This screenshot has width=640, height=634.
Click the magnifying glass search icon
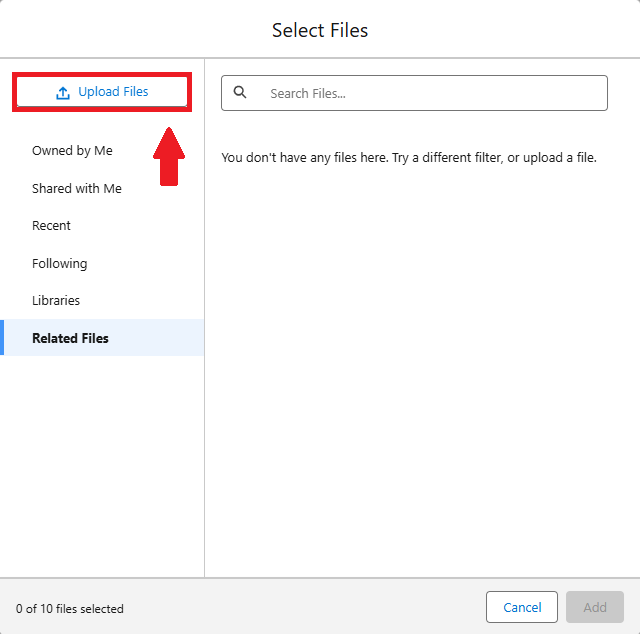coord(240,93)
